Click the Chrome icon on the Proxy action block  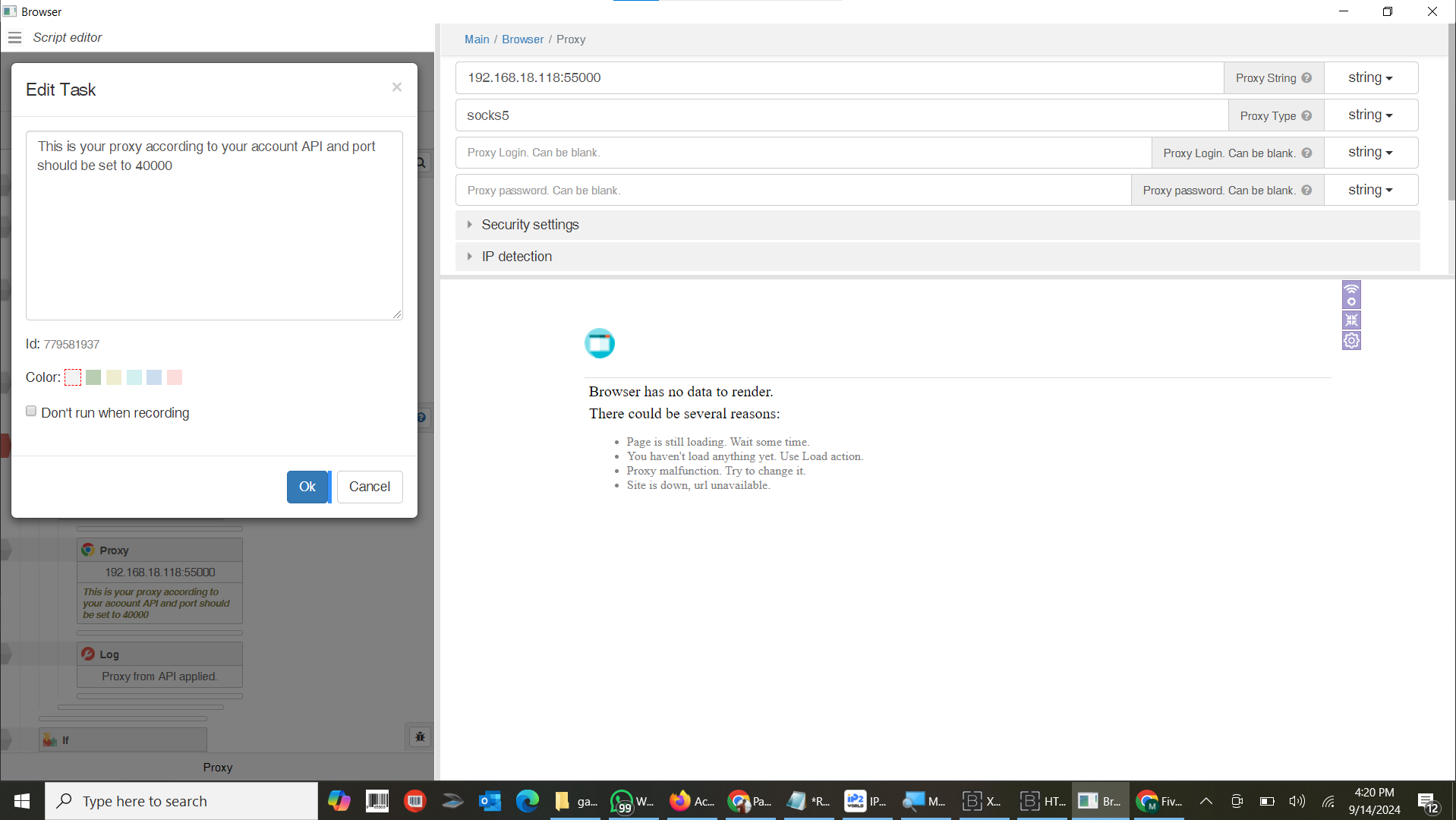[89, 550]
